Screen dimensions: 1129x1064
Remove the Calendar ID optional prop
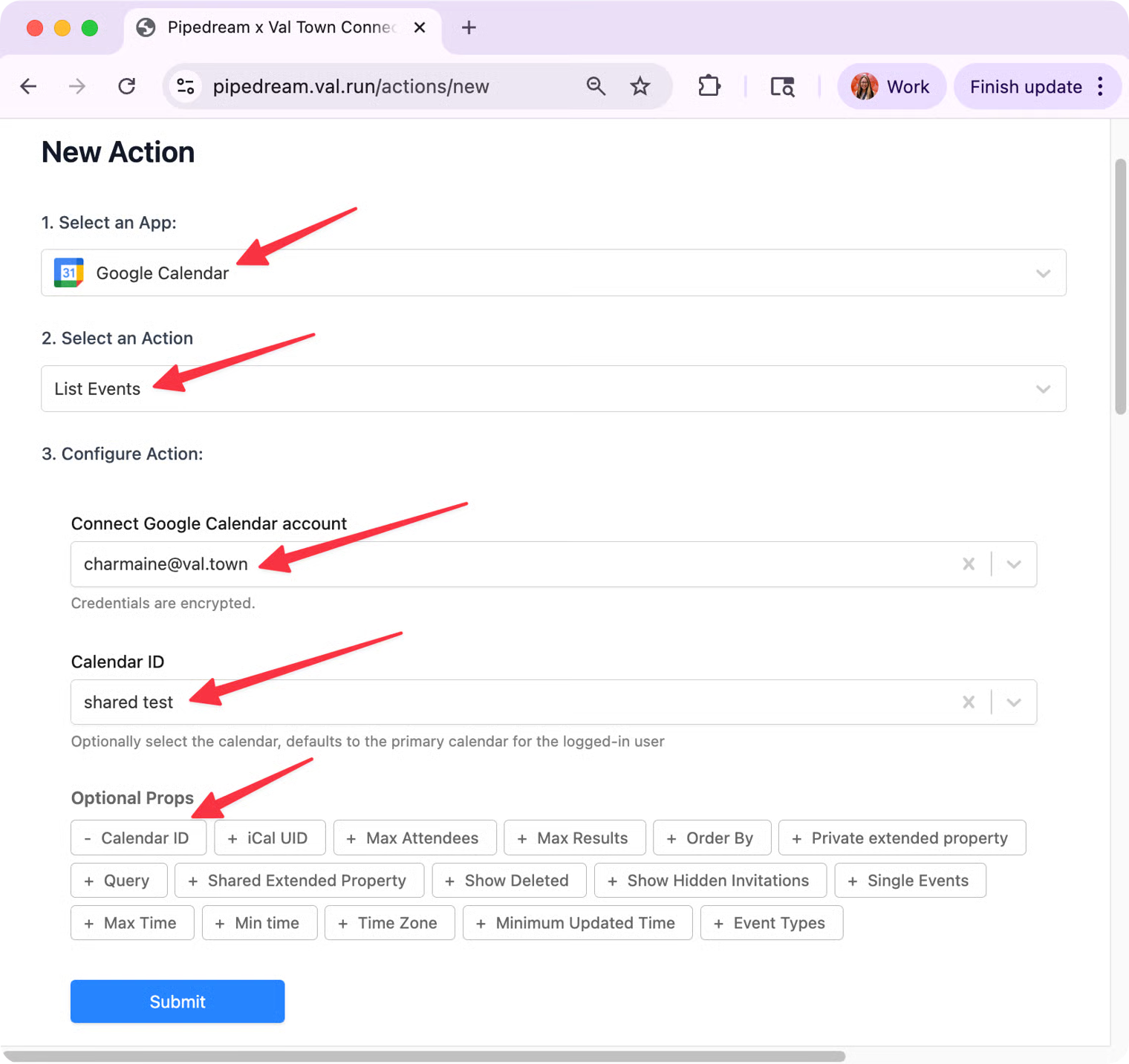click(138, 838)
